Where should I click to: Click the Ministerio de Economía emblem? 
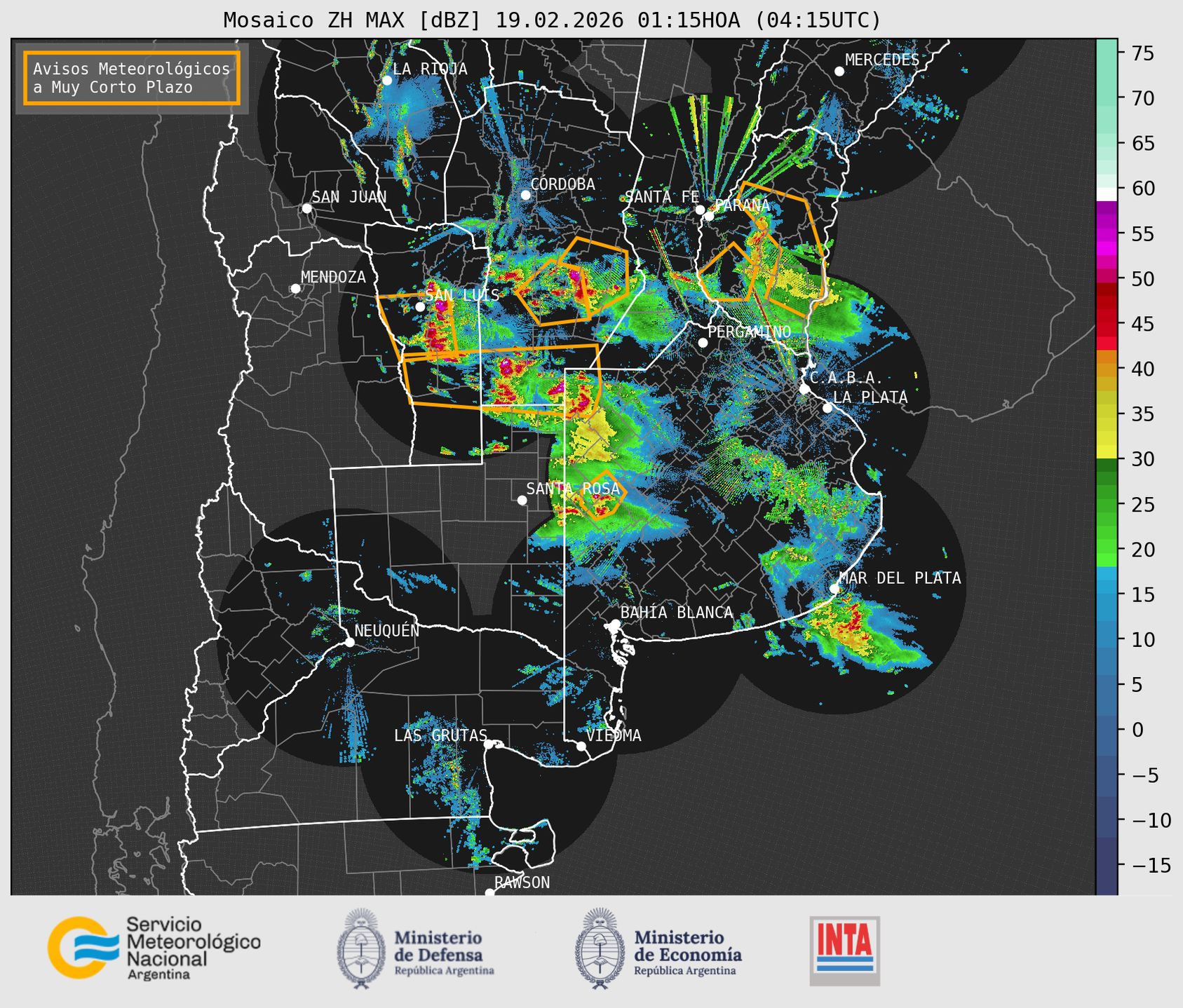pyautogui.click(x=600, y=948)
